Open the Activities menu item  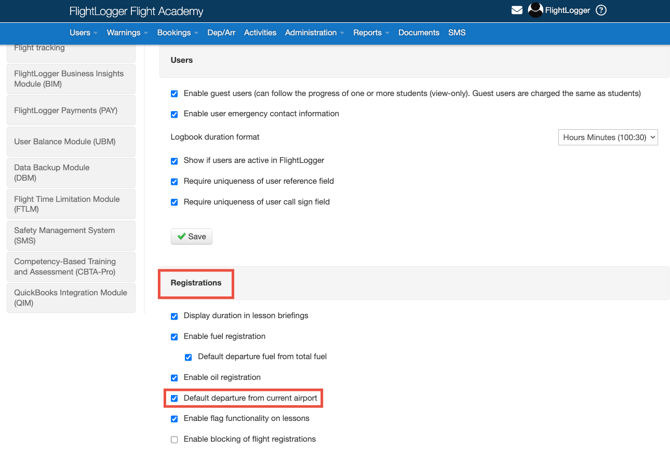[x=260, y=33]
